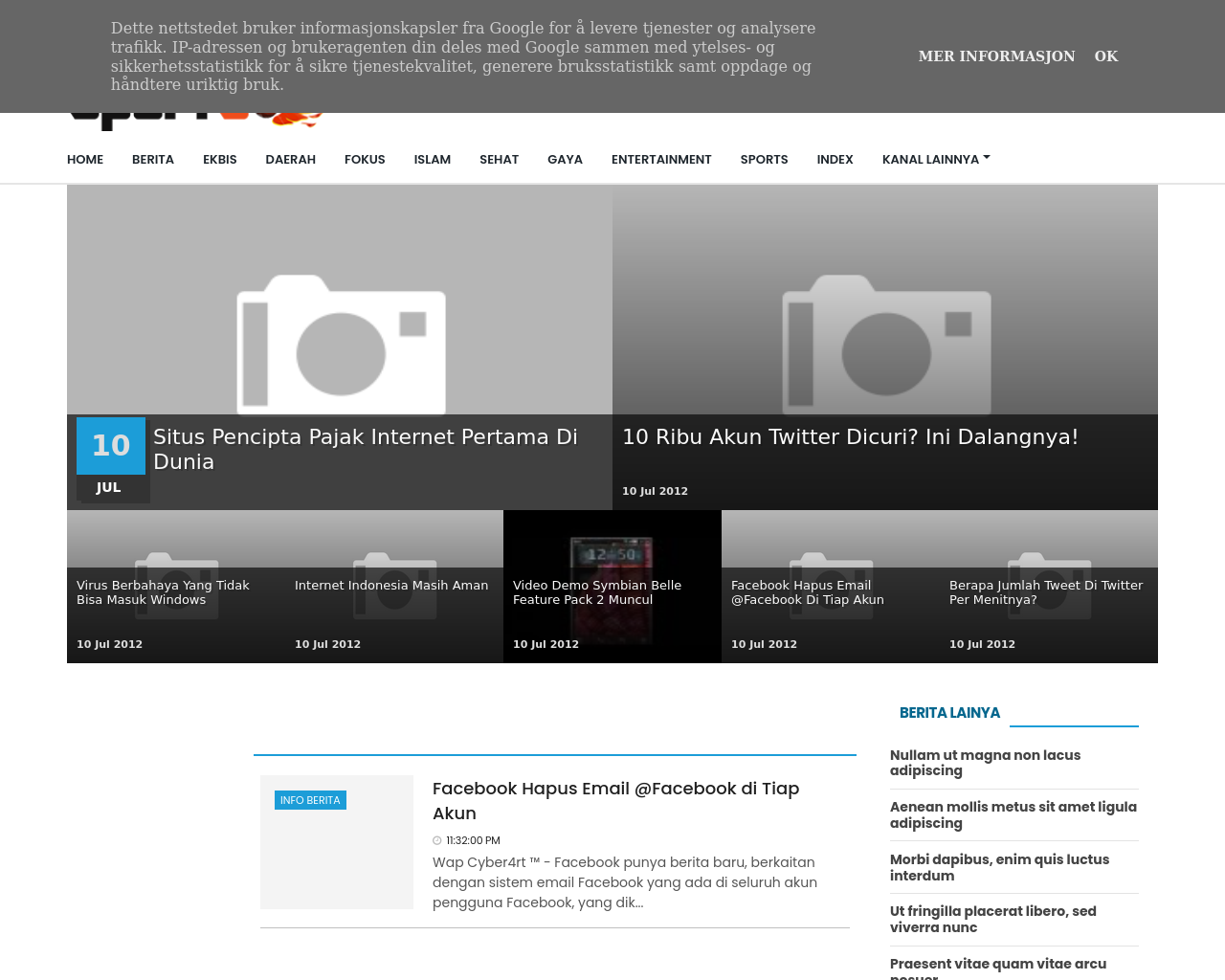
Task: Open Praesent vitae quam vitae arcu link
Action: tap(998, 968)
